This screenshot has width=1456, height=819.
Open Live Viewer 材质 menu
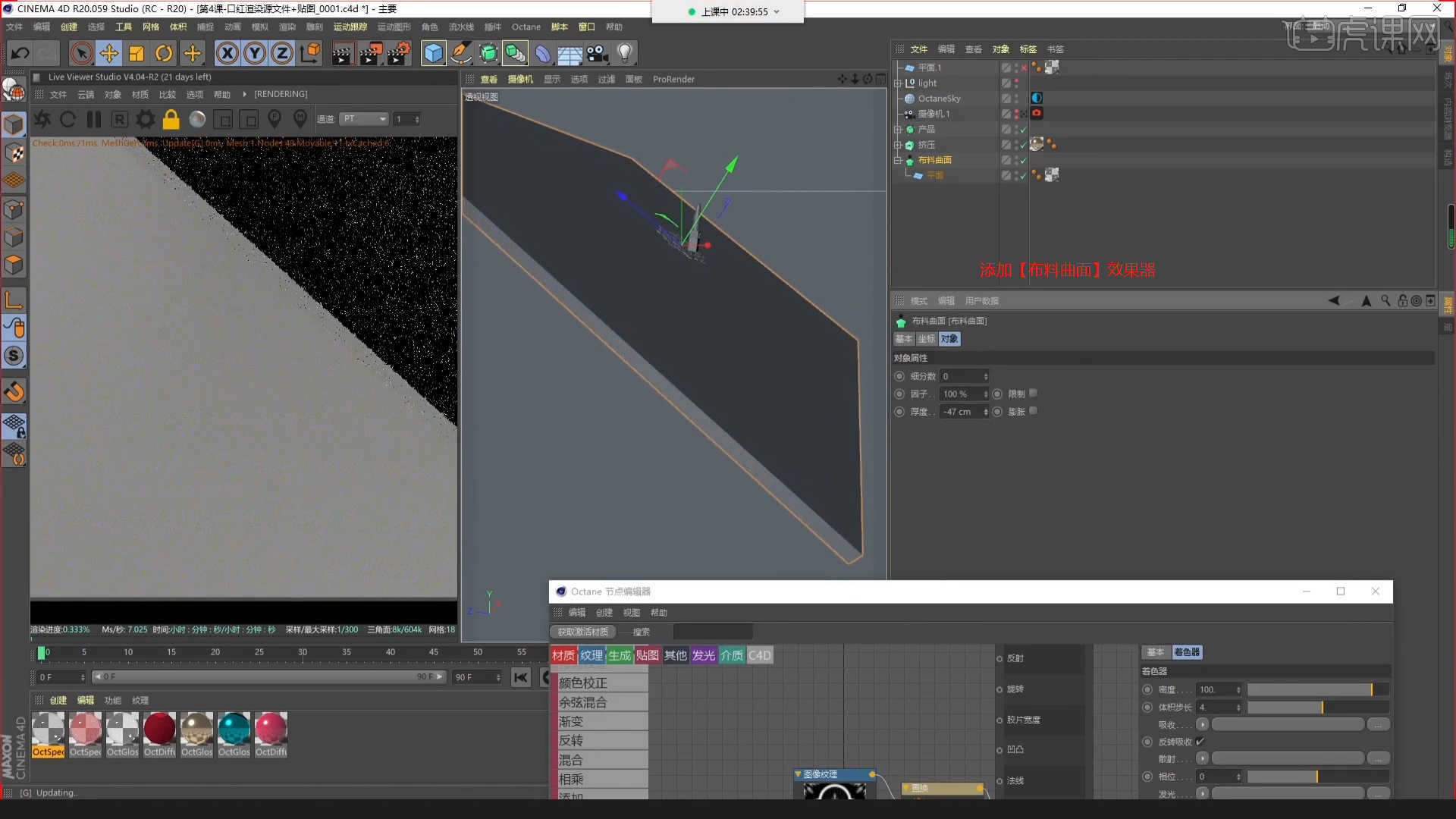[x=140, y=95]
